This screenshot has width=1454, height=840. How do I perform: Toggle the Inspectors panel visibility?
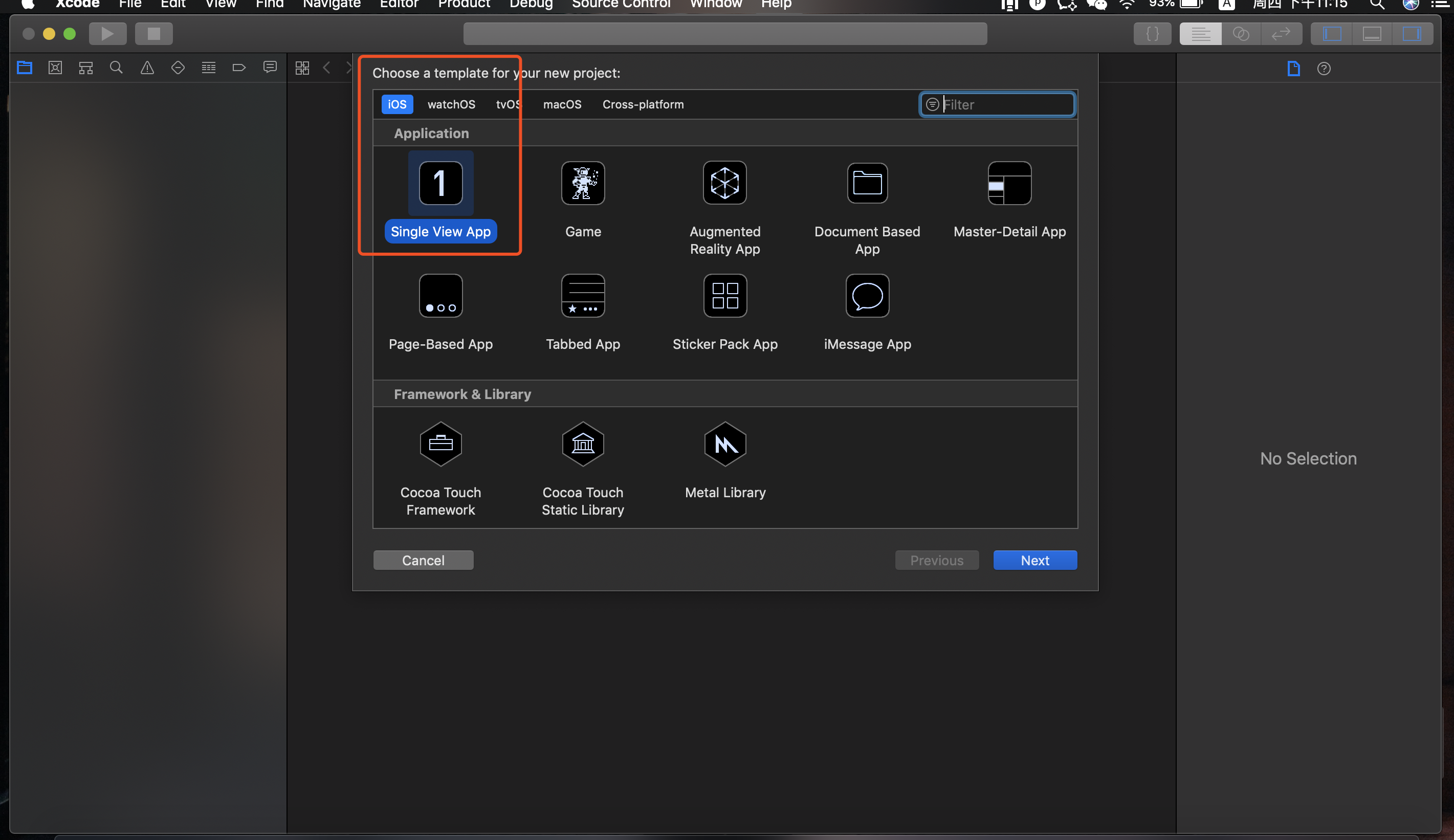(x=1412, y=33)
